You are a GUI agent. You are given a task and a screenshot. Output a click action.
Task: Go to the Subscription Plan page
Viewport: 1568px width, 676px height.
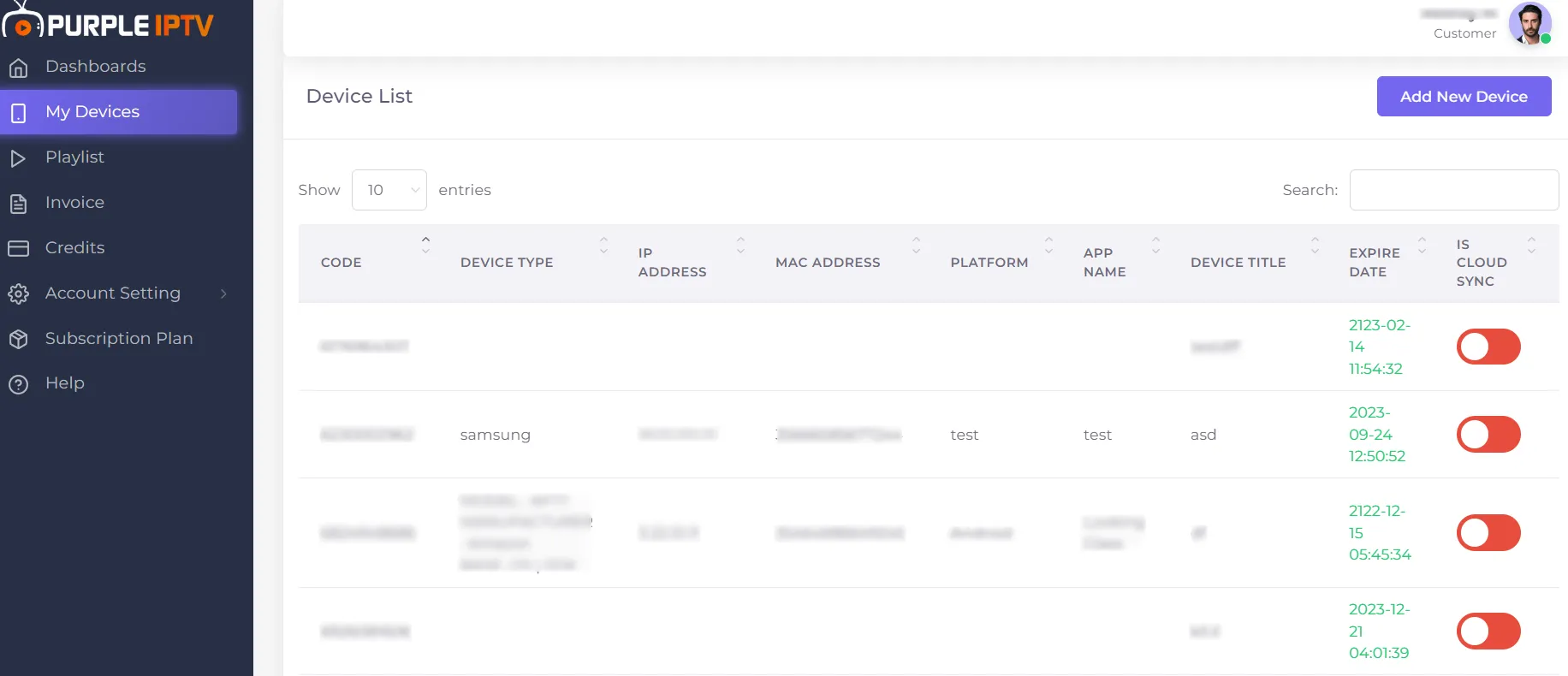pyautogui.click(x=119, y=339)
